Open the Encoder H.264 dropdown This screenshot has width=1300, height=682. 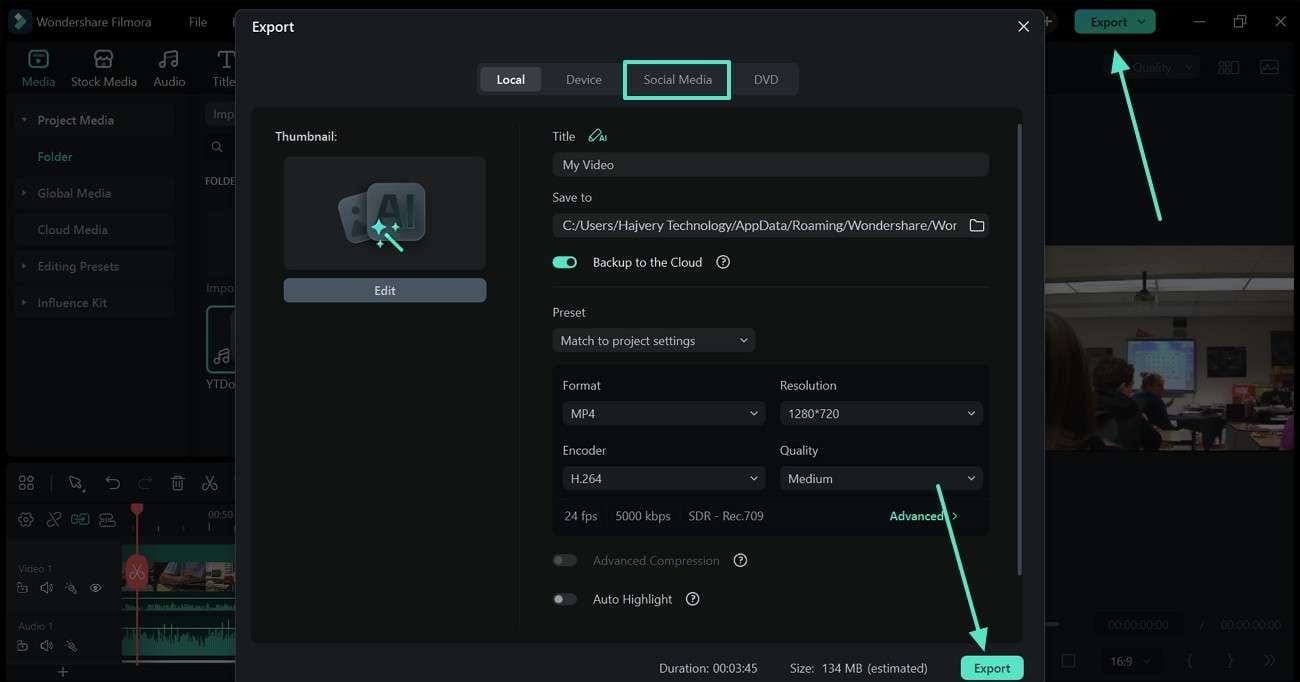pyautogui.click(x=664, y=478)
